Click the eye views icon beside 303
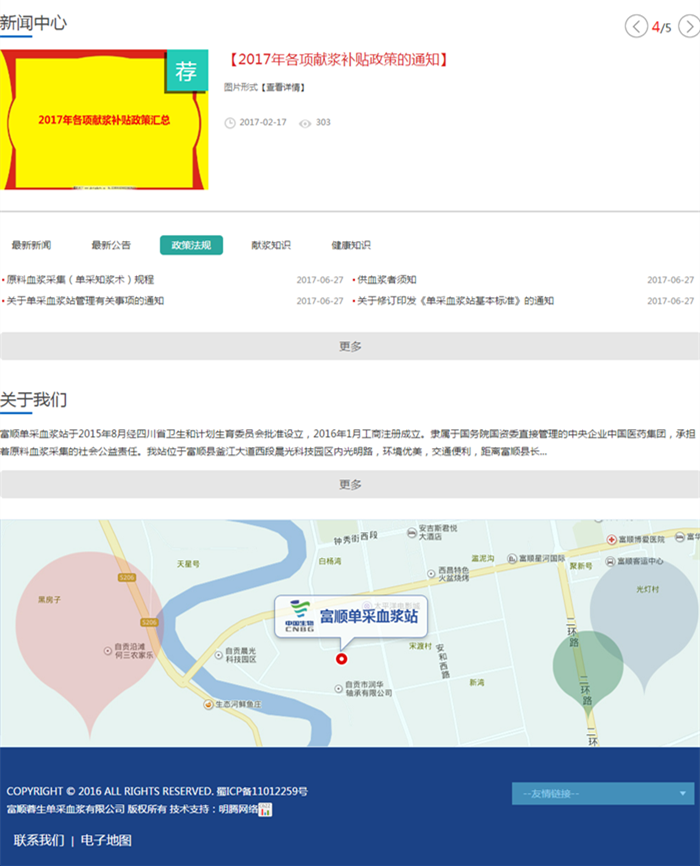 click(305, 123)
